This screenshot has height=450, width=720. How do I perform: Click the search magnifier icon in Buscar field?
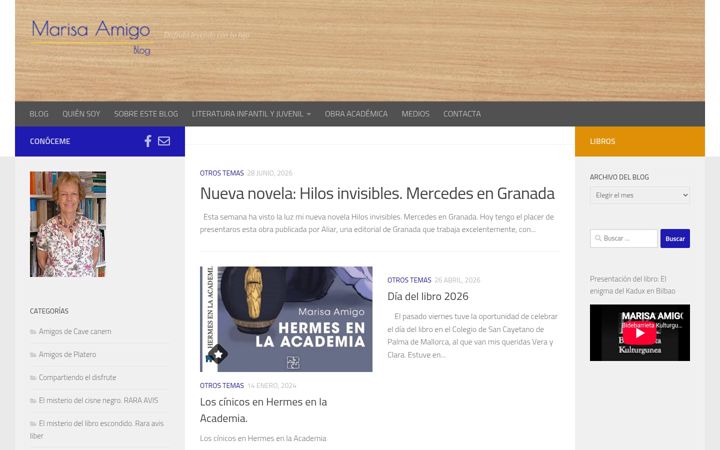[x=598, y=238]
